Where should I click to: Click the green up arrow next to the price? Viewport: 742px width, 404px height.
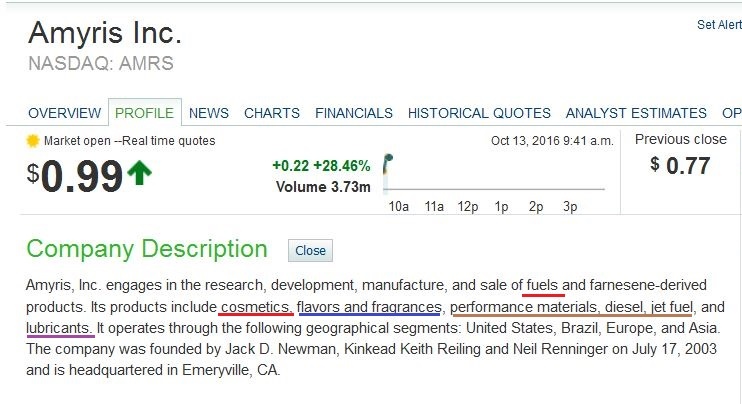[140, 175]
